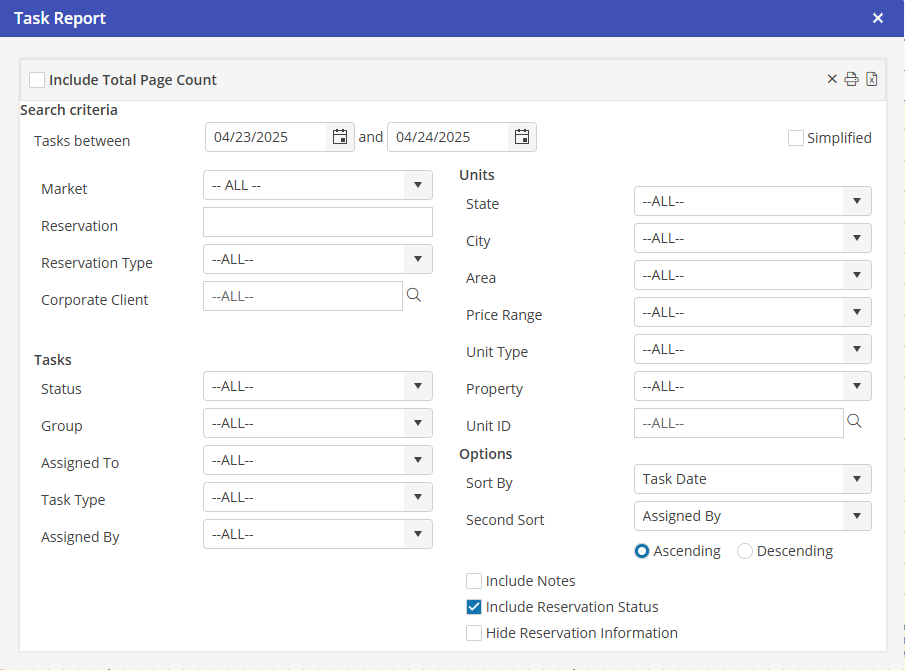Search Corporate Client with magnifier icon

(x=414, y=295)
